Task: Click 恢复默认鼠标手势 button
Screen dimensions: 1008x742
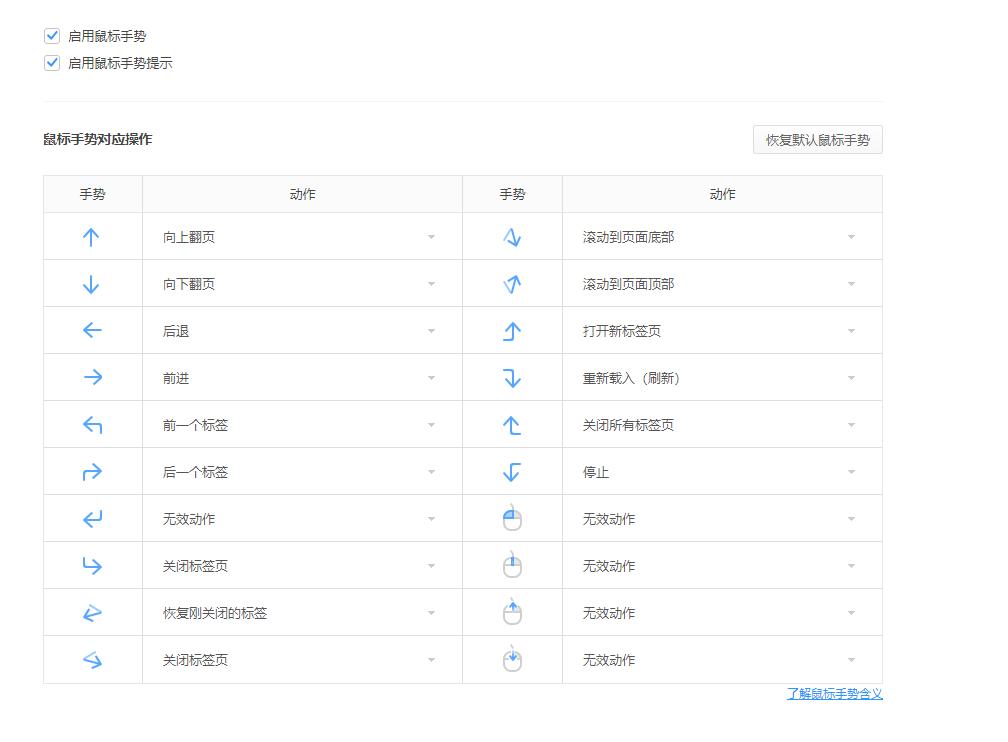Action: [817, 140]
